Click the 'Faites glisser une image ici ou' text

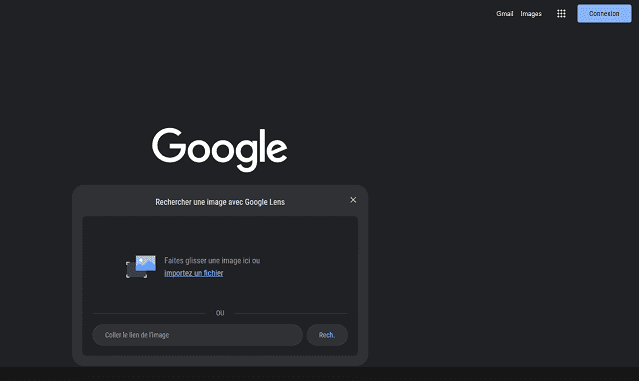point(212,260)
